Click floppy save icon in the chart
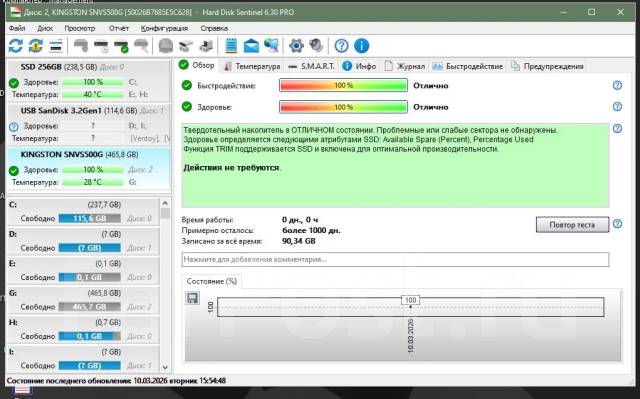Image resolution: width=640 pixels, height=399 pixels. coord(192,298)
